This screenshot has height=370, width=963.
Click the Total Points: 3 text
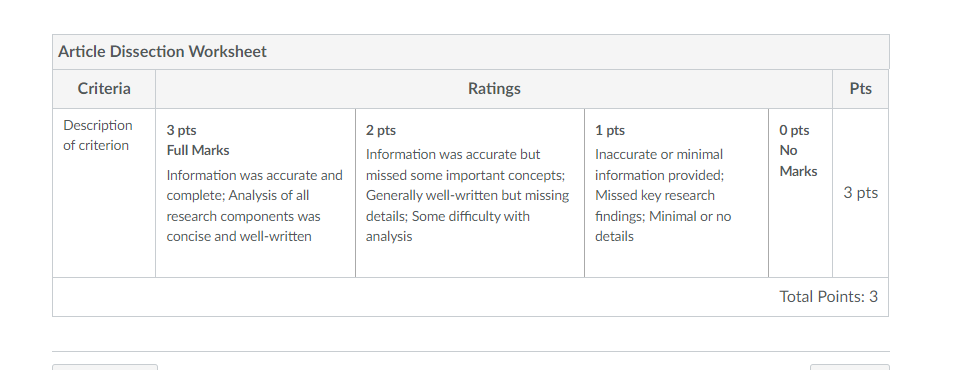[828, 297]
